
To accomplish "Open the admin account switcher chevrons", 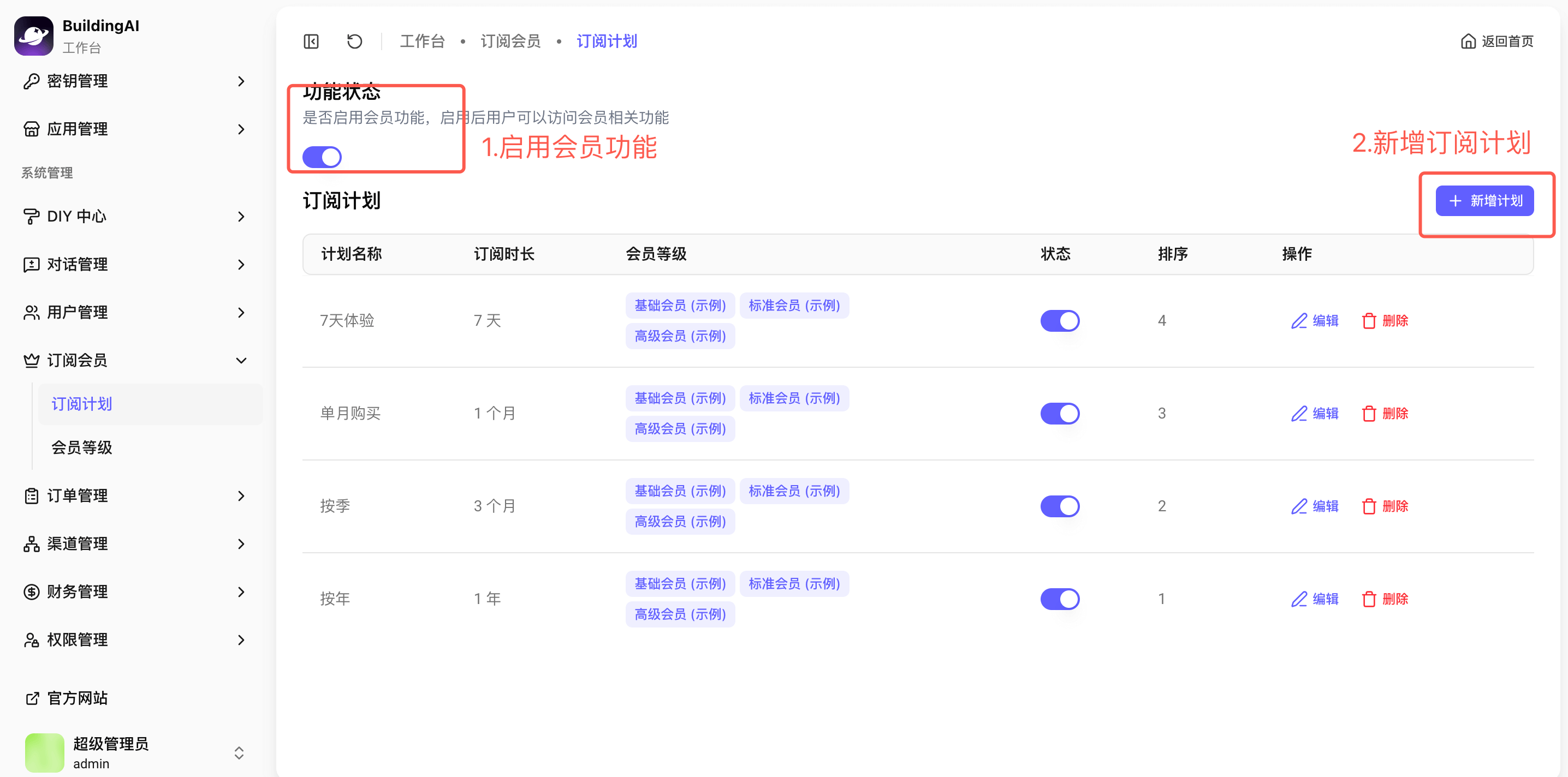I will (239, 752).
